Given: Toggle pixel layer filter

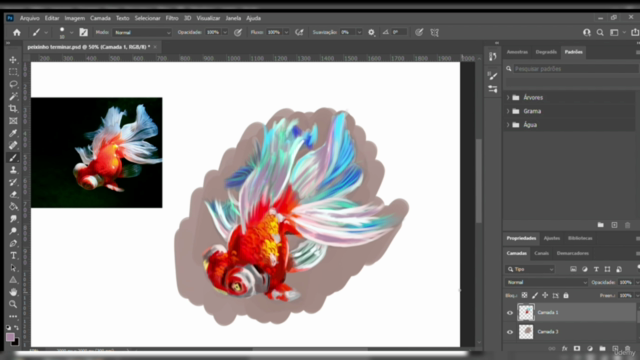Looking at the screenshot, I should (573, 269).
